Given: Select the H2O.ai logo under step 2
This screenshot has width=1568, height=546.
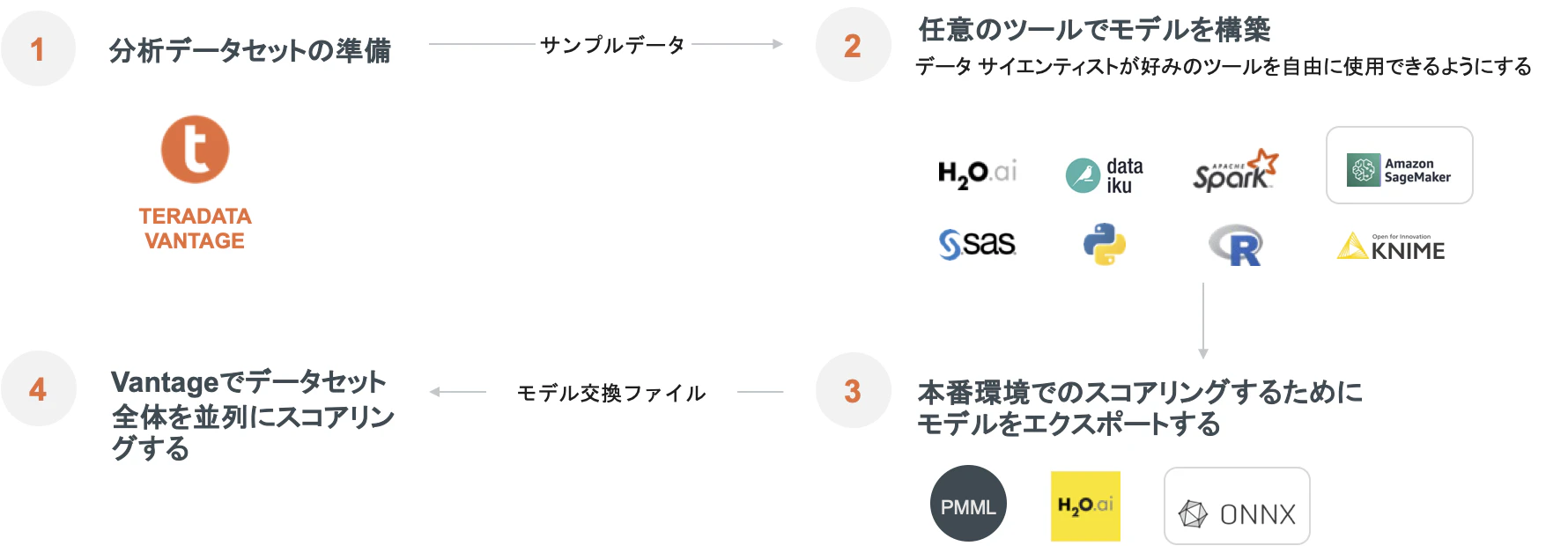Looking at the screenshot, I should click(x=977, y=173).
